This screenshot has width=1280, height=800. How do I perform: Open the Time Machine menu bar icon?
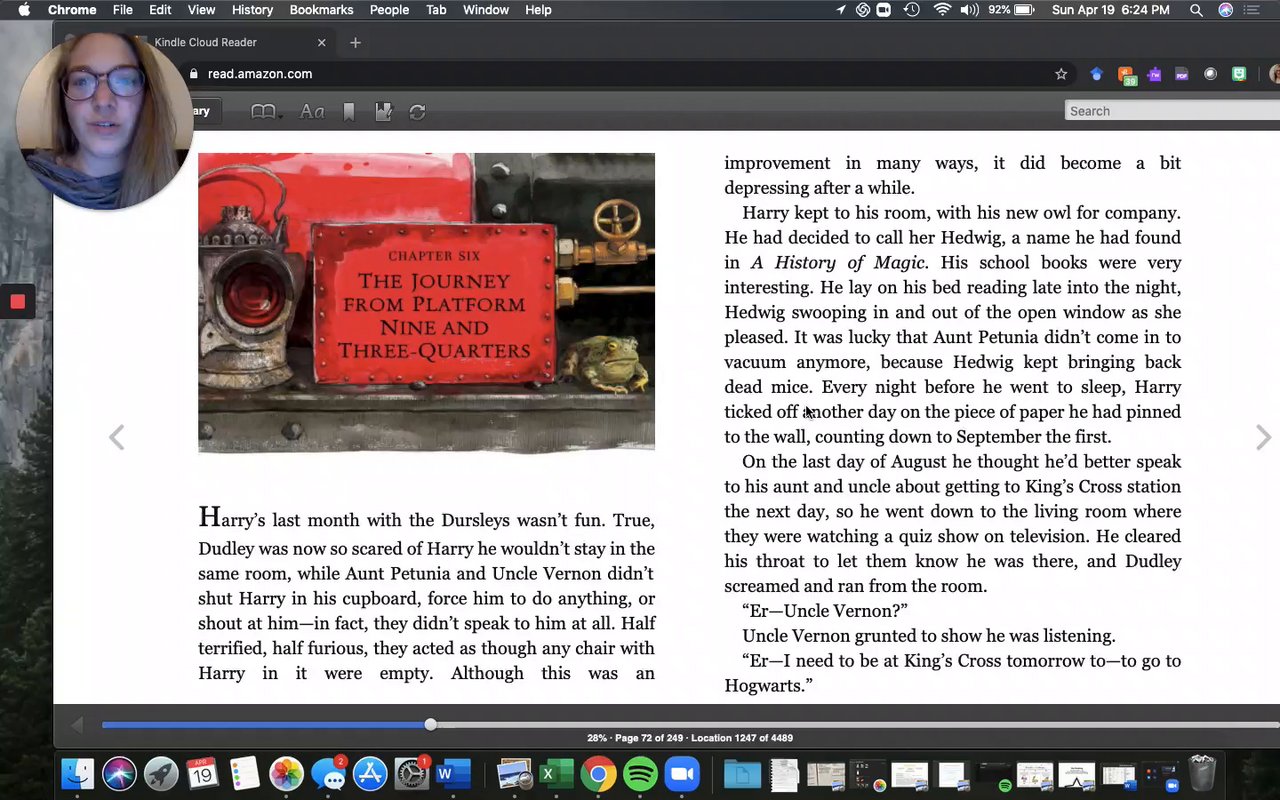click(911, 10)
